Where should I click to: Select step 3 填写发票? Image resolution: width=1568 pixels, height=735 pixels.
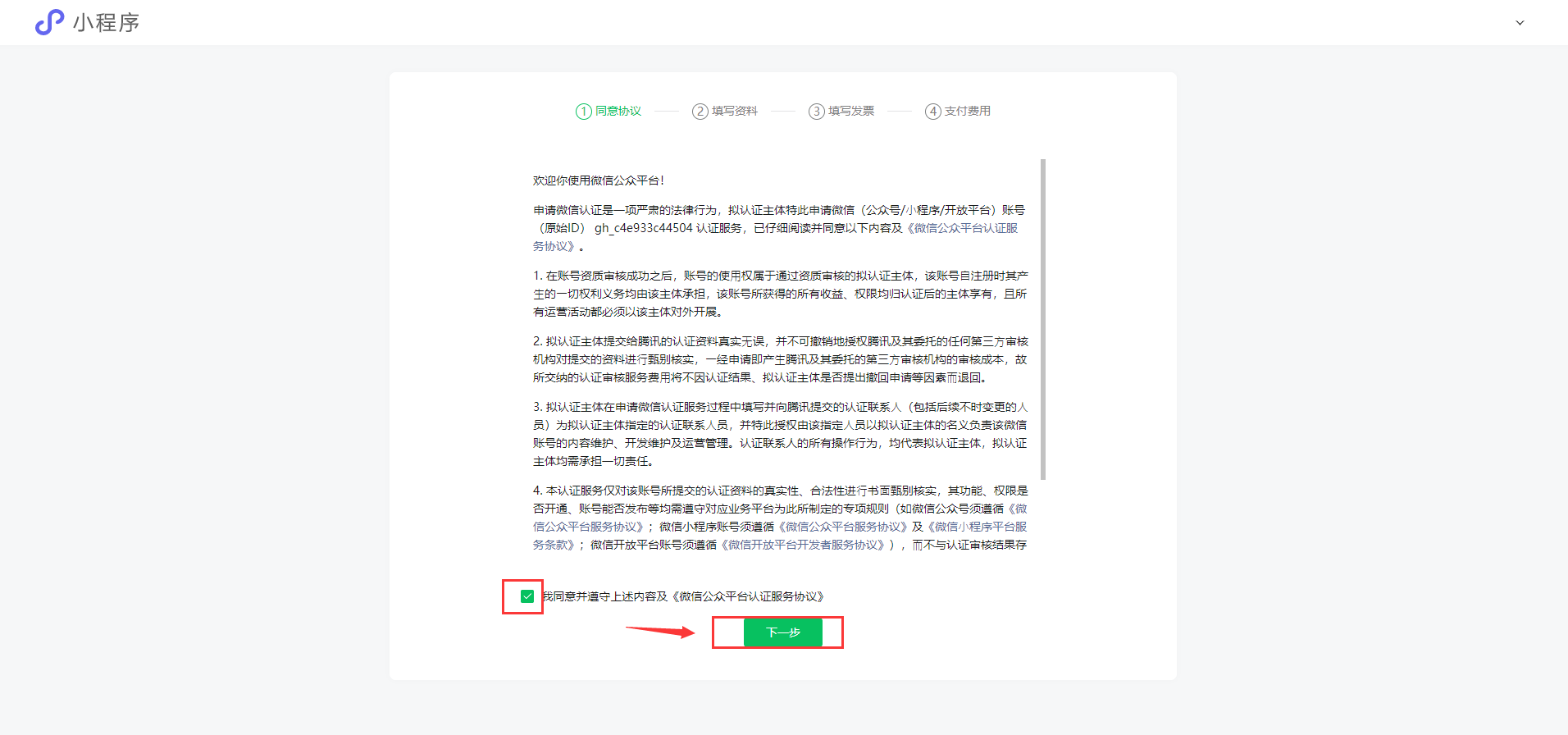[x=841, y=111]
